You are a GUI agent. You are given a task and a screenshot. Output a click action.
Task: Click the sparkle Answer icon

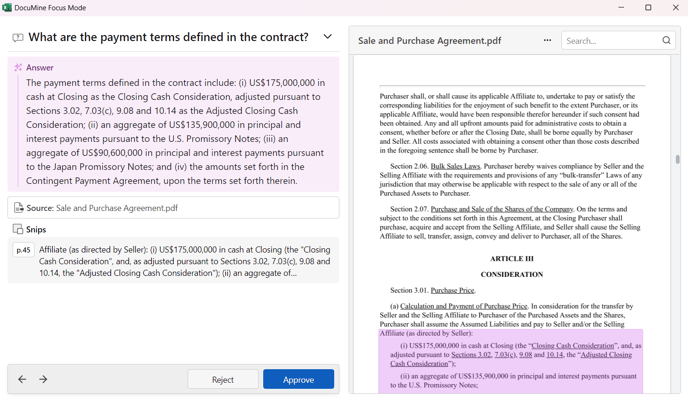(18, 68)
